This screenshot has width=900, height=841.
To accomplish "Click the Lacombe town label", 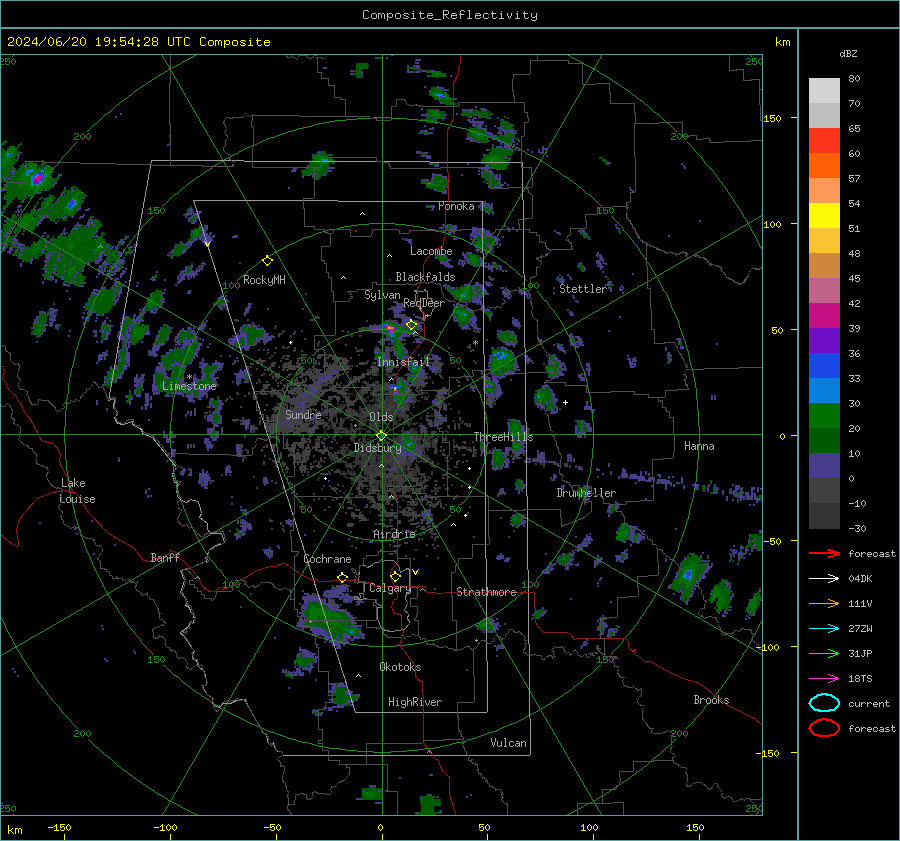I will pos(431,251).
